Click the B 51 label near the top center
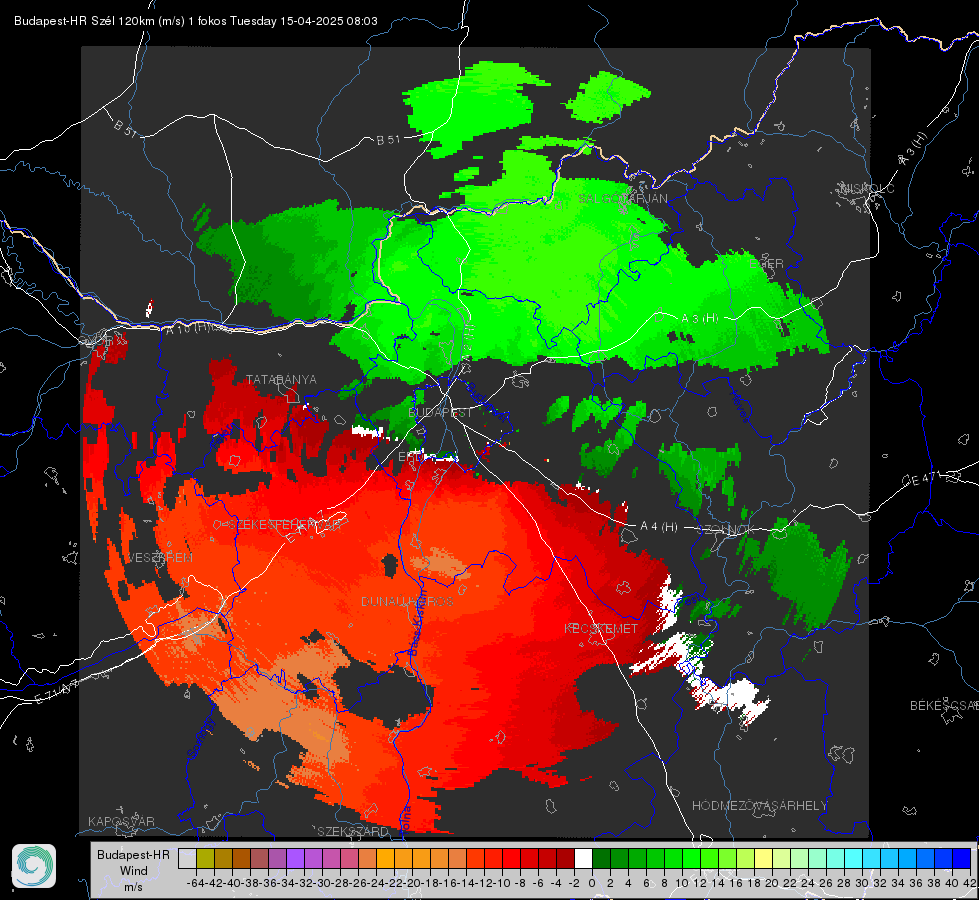 [x=388, y=140]
